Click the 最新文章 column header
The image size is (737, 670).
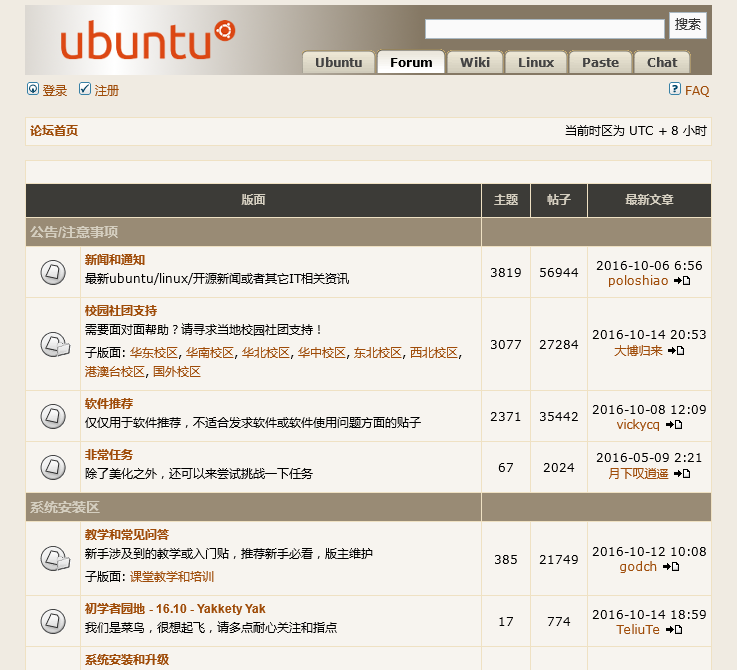point(649,200)
